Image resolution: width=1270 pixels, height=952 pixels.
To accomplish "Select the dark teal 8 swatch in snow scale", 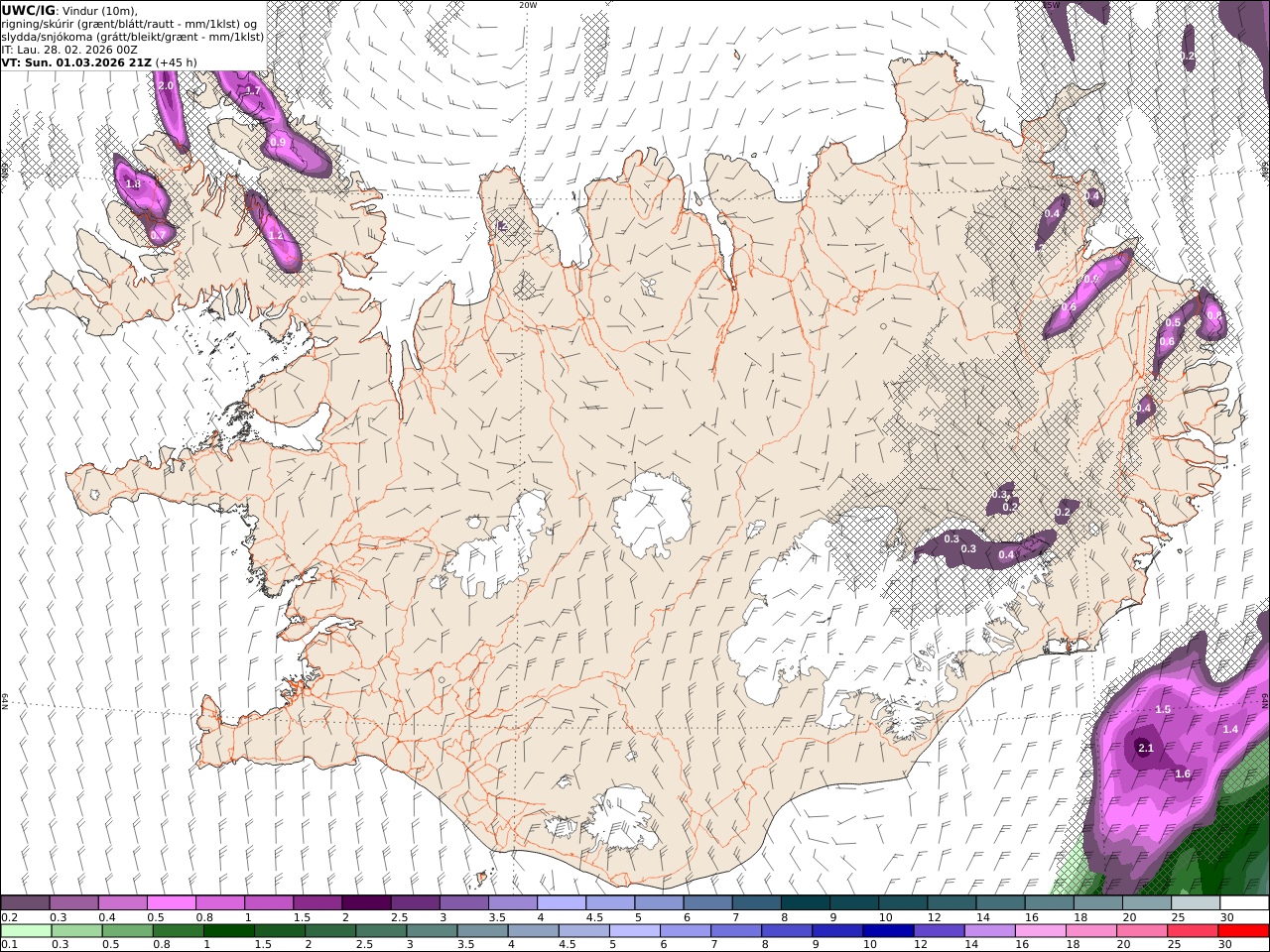I will 804,902.
